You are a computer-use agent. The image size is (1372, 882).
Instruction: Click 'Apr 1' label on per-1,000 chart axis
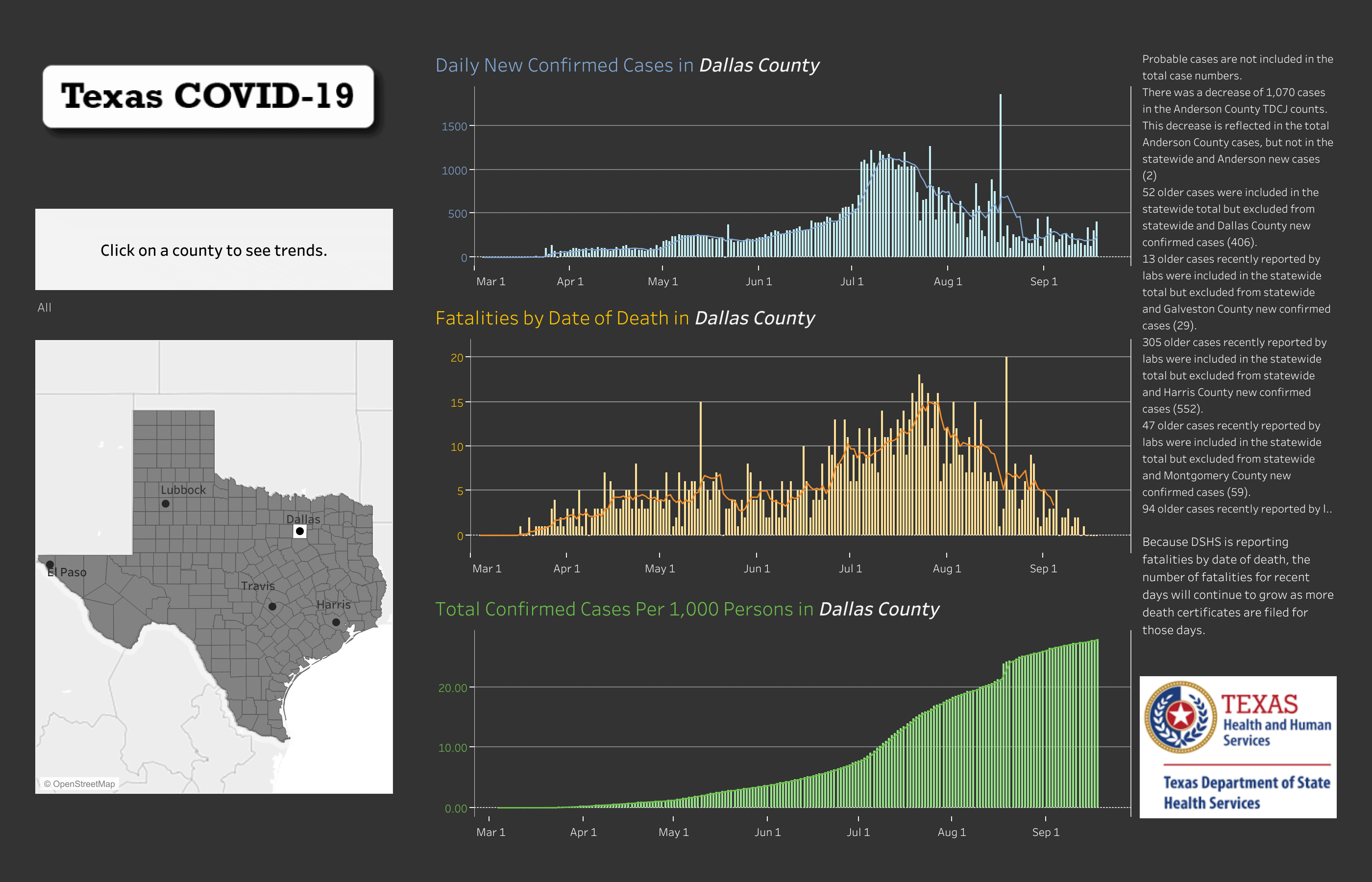583,832
